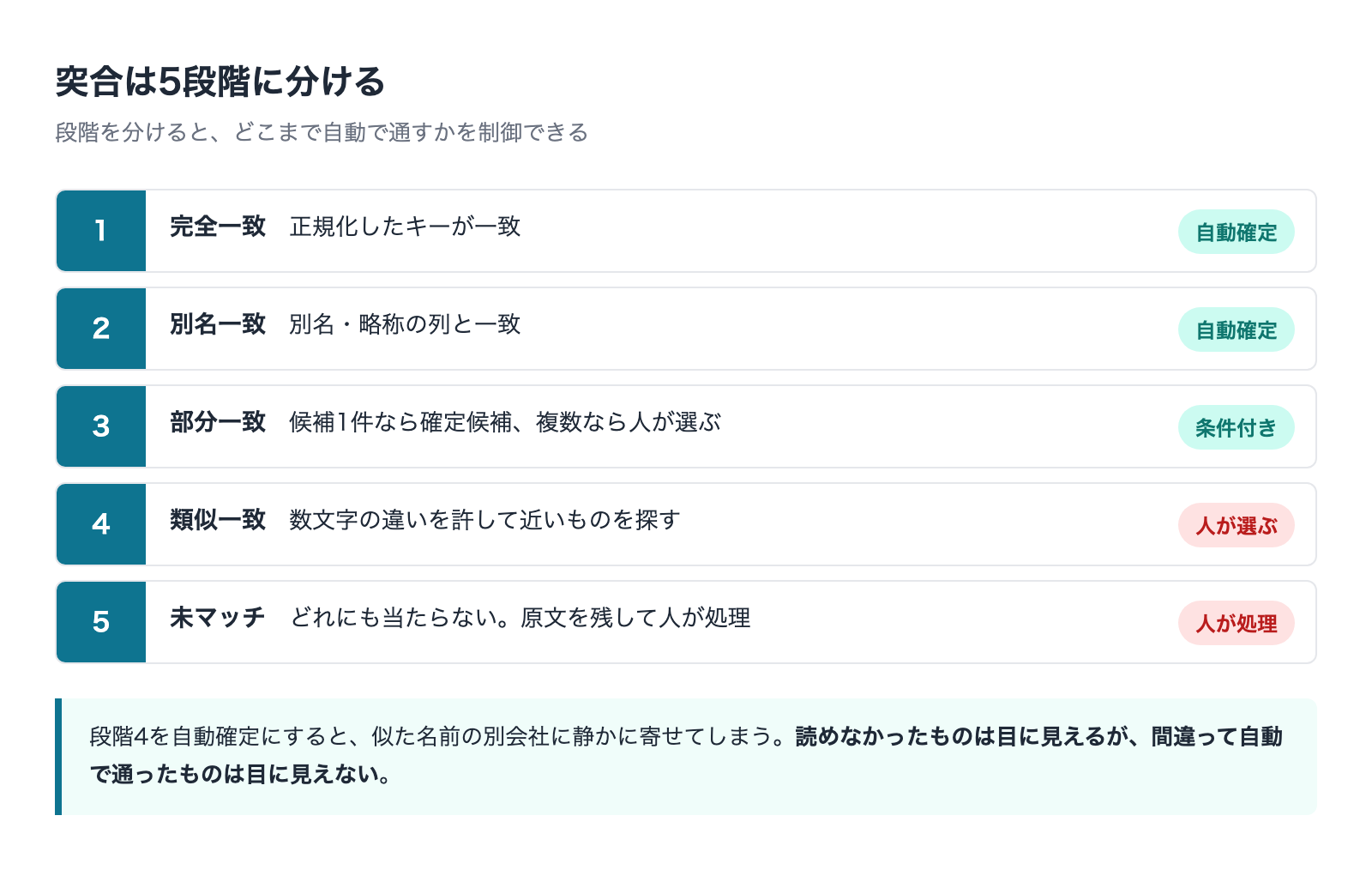Select the 完全一致 row label
Screen dimensions: 1372x870
point(218,227)
